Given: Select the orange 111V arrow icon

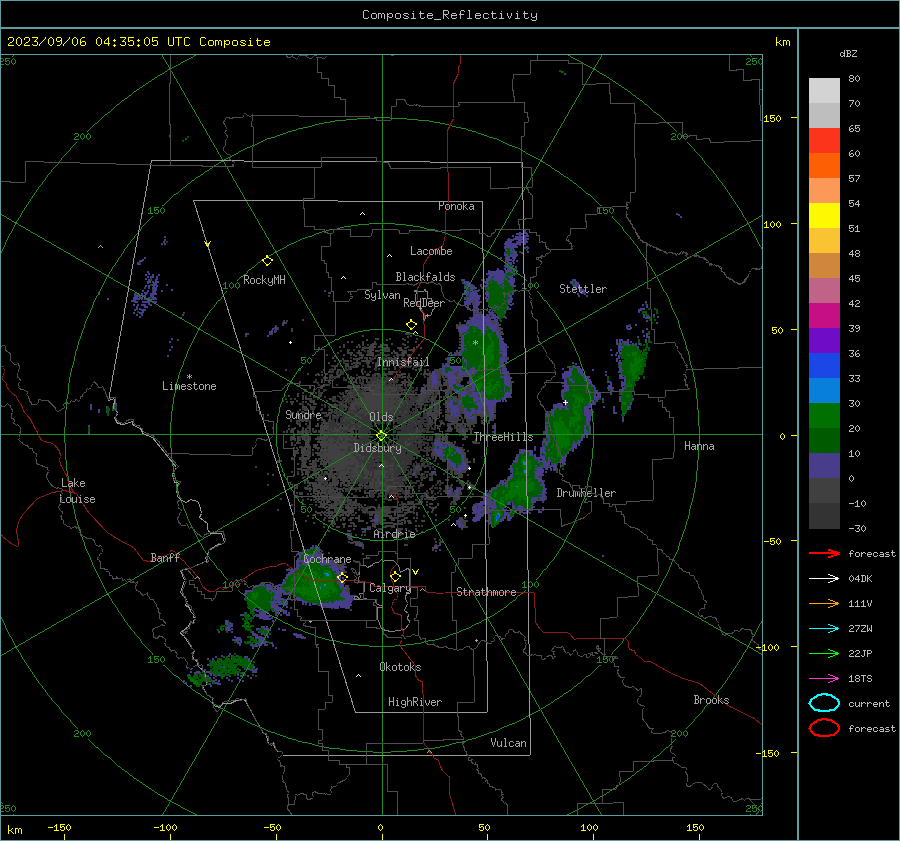Looking at the screenshot, I should pyautogui.click(x=824, y=603).
